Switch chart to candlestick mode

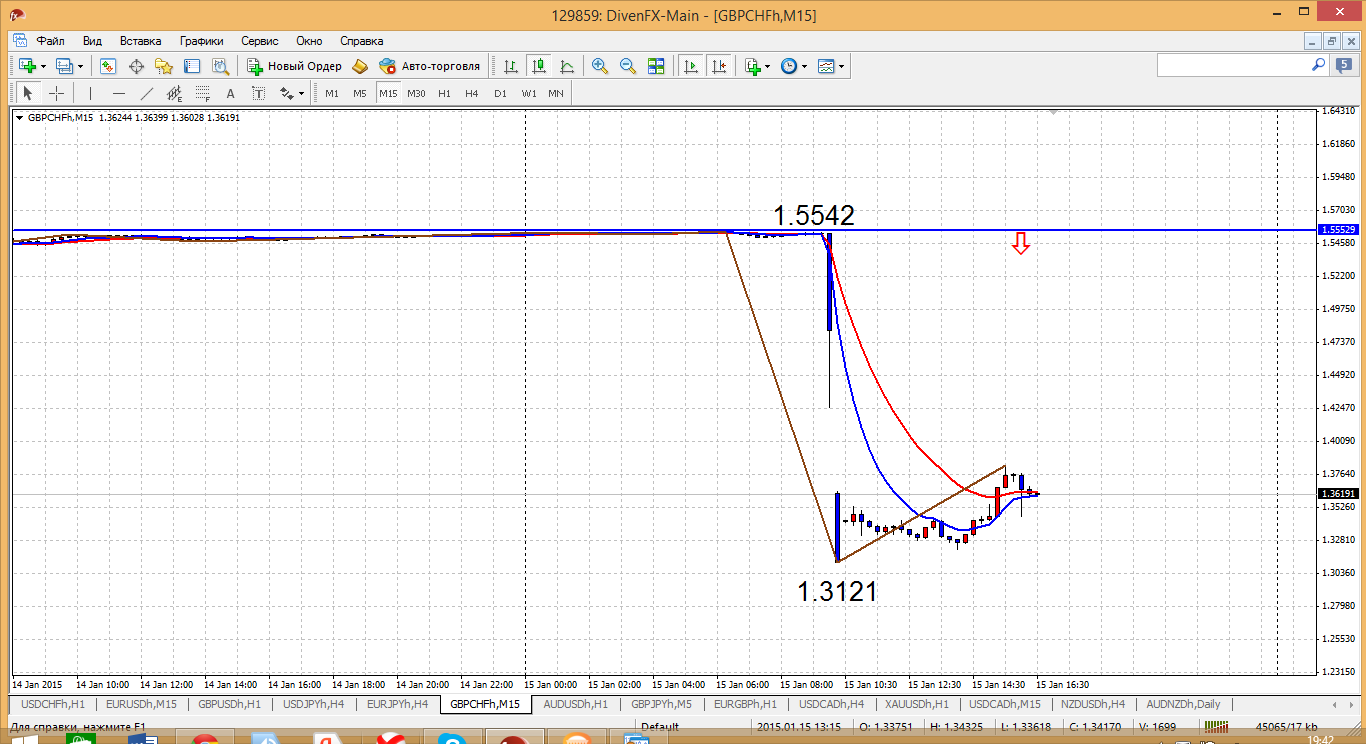(x=539, y=66)
